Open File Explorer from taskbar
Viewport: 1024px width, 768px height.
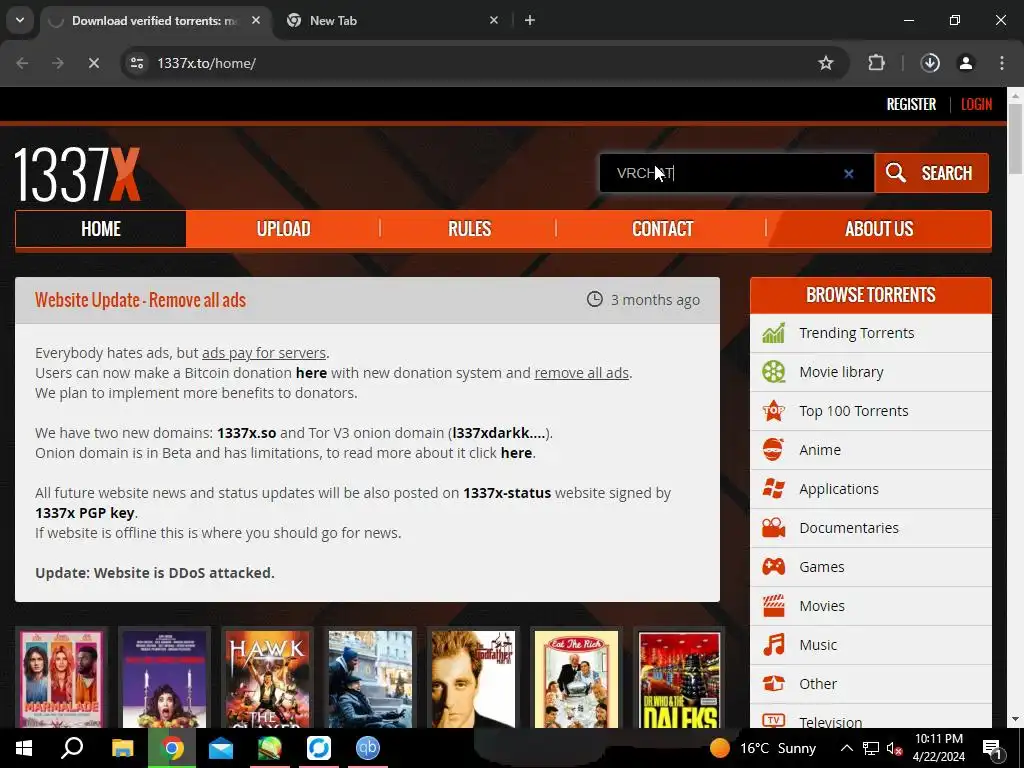pos(122,748)
